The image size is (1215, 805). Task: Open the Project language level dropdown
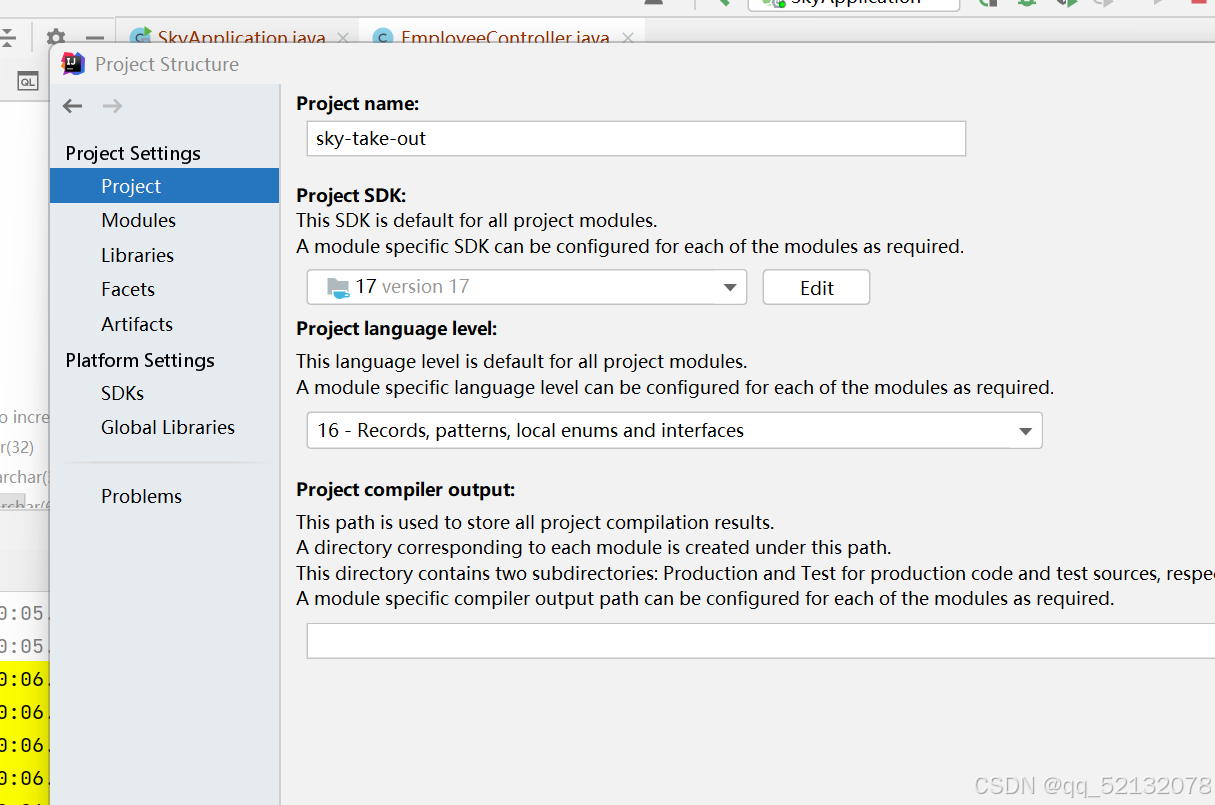[x=674, y=431]
